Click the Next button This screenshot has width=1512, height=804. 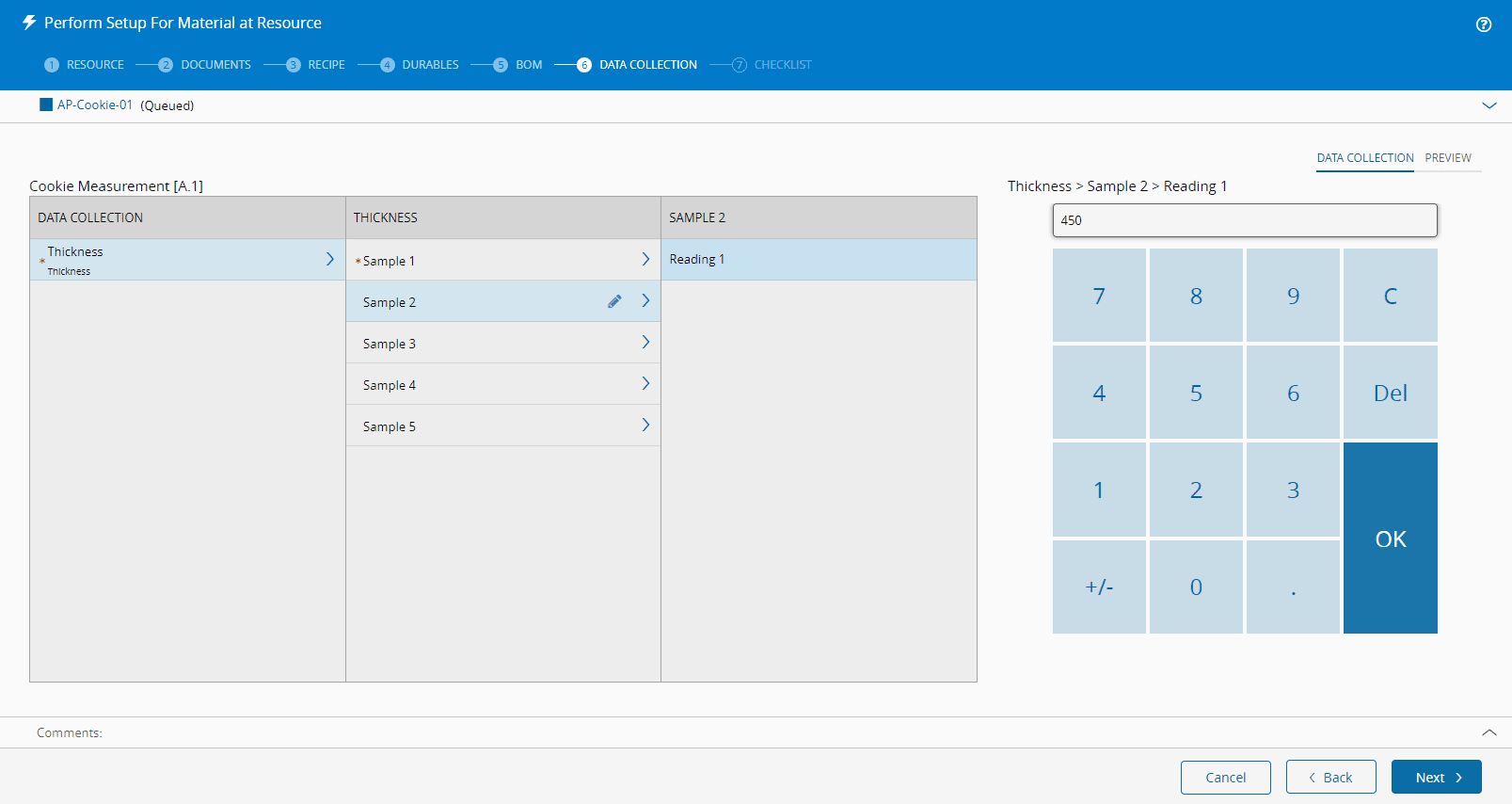(x=1436, y=778)
